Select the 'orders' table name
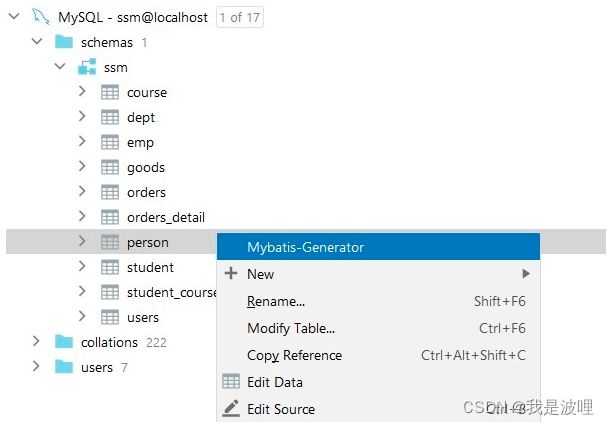609x425 pixels. [146, 192]
